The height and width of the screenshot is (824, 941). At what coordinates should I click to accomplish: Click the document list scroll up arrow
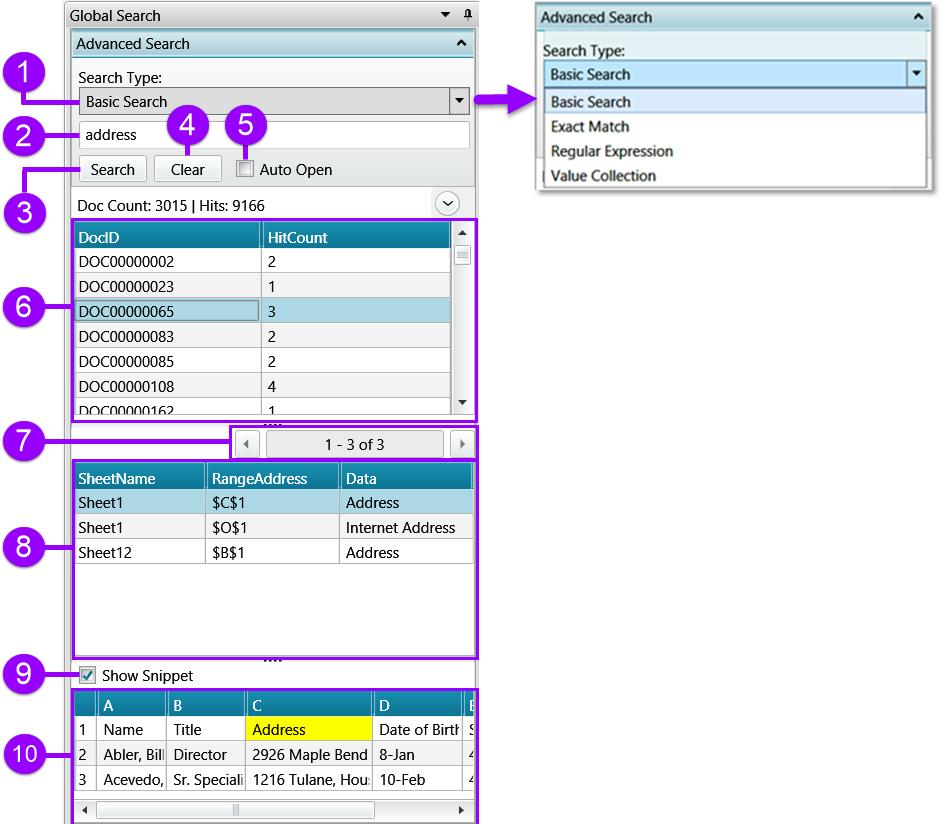pos(462,233)
